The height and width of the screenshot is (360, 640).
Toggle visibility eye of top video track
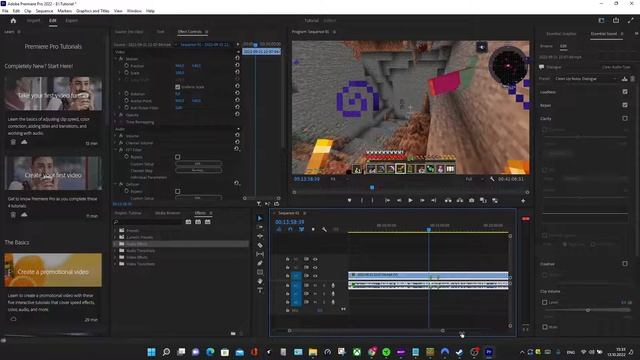click(x=315, y=259)
